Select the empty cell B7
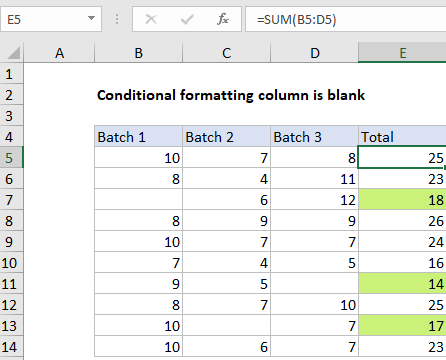Image resolution: width=446 pixels, height=360 pixels. 139,200
